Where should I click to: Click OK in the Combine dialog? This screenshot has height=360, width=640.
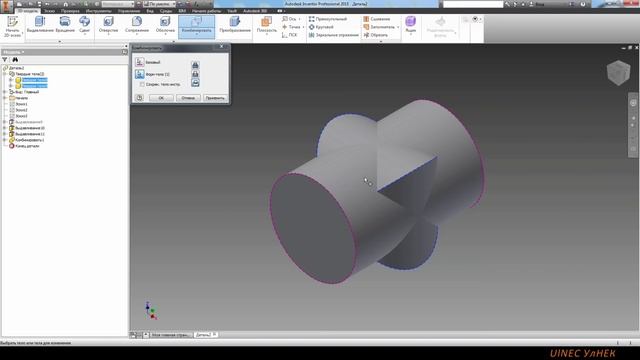click(161, 98)
